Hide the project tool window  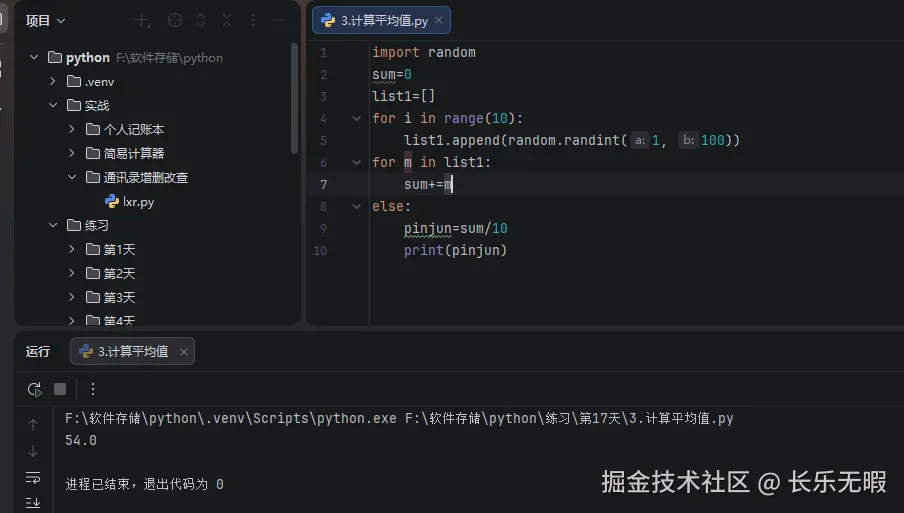point(278,21)
